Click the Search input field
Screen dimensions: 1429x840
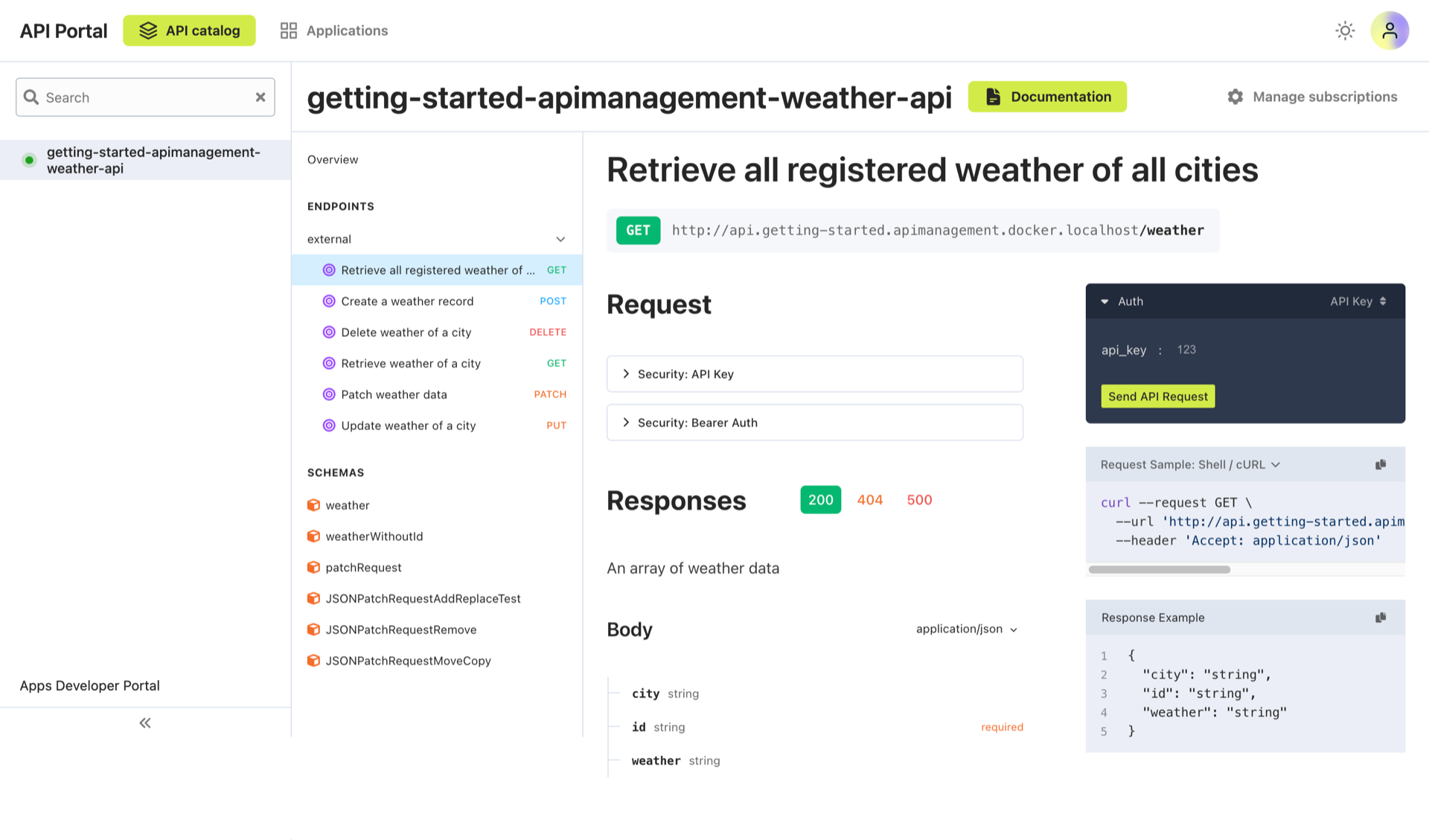(x=145, y=97)
